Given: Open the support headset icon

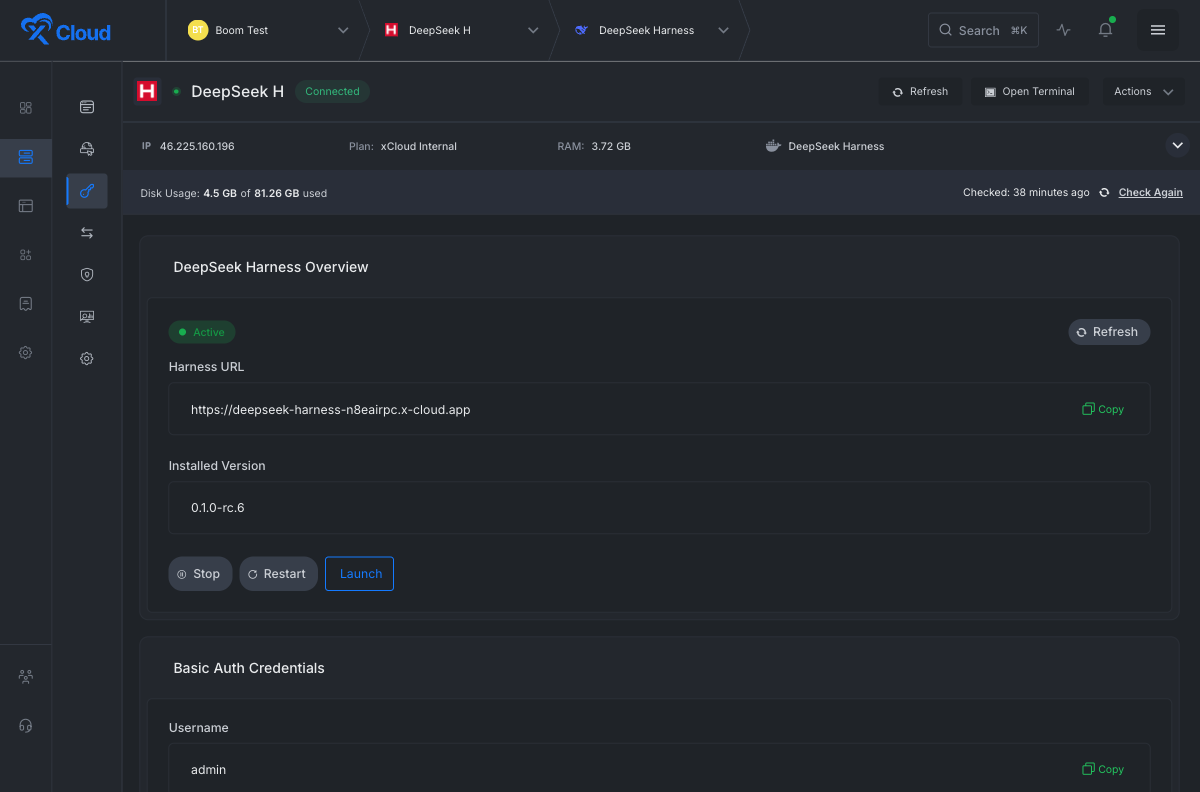Looking at the screenshot, I should tap(26, 725).
